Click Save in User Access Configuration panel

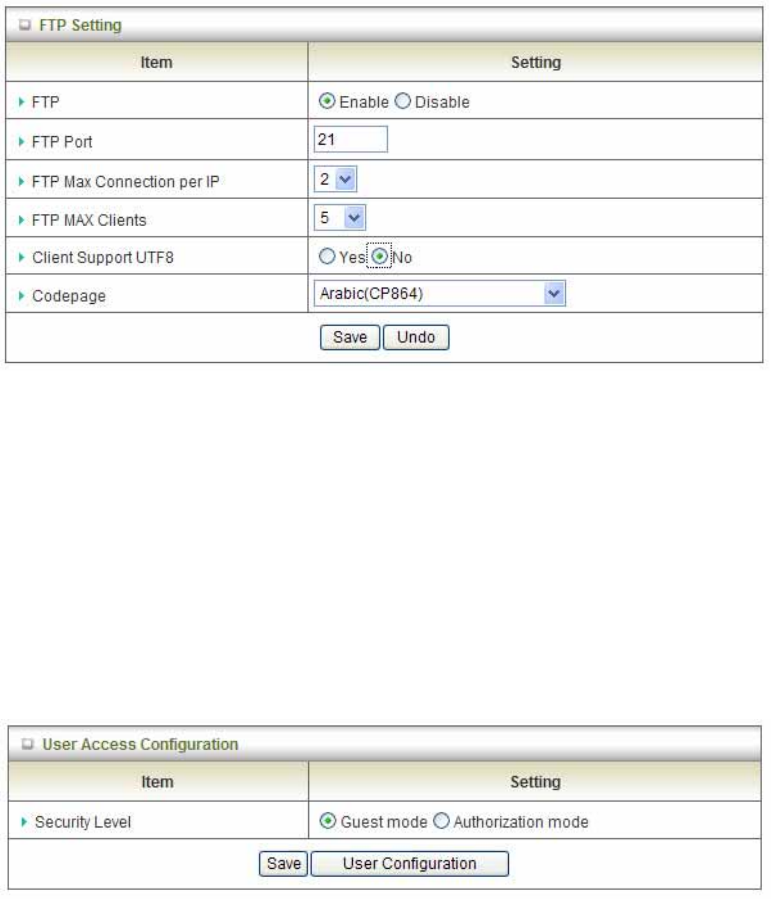(284, 863)
